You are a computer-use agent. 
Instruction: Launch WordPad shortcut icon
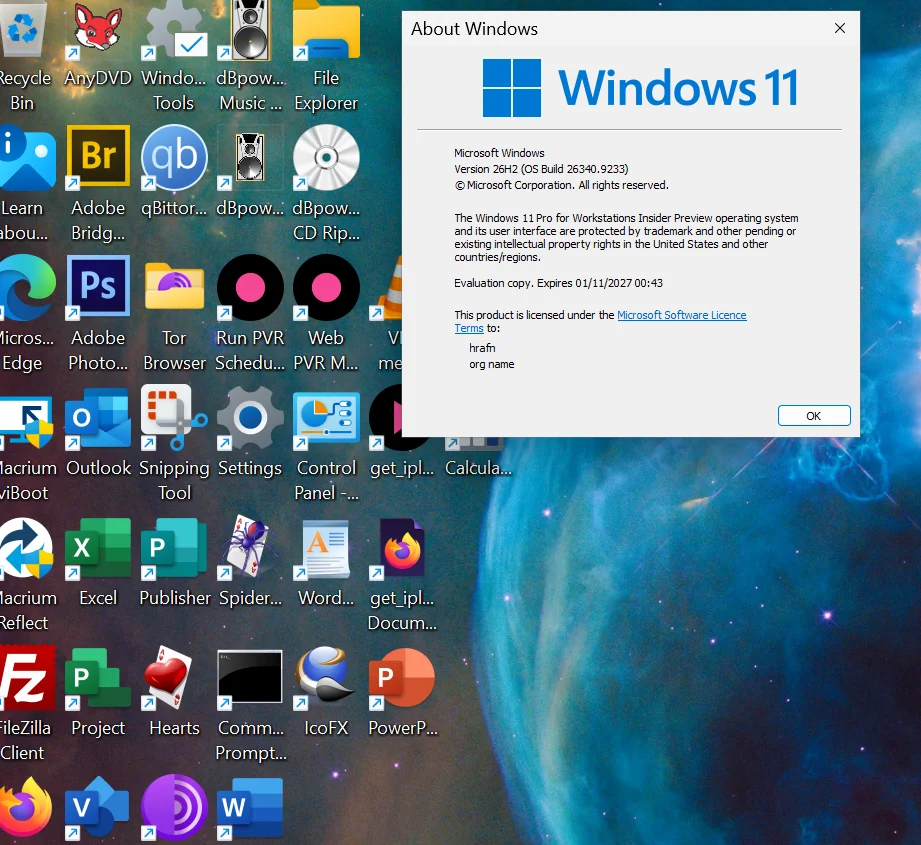[x=327, y=548]
